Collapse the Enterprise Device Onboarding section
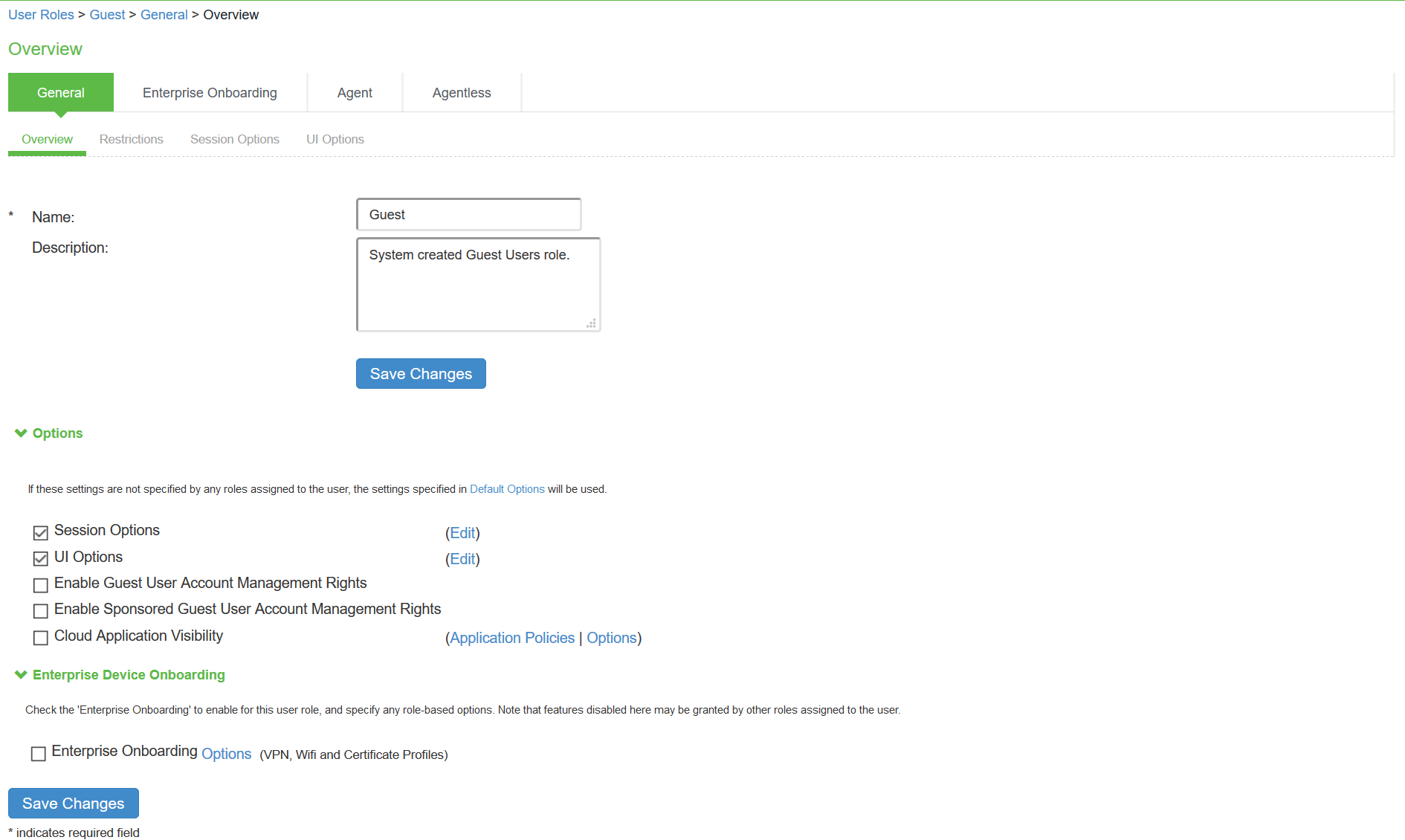Image resolution: width=1405 pixels, height=840 pixels. point(21,675)
